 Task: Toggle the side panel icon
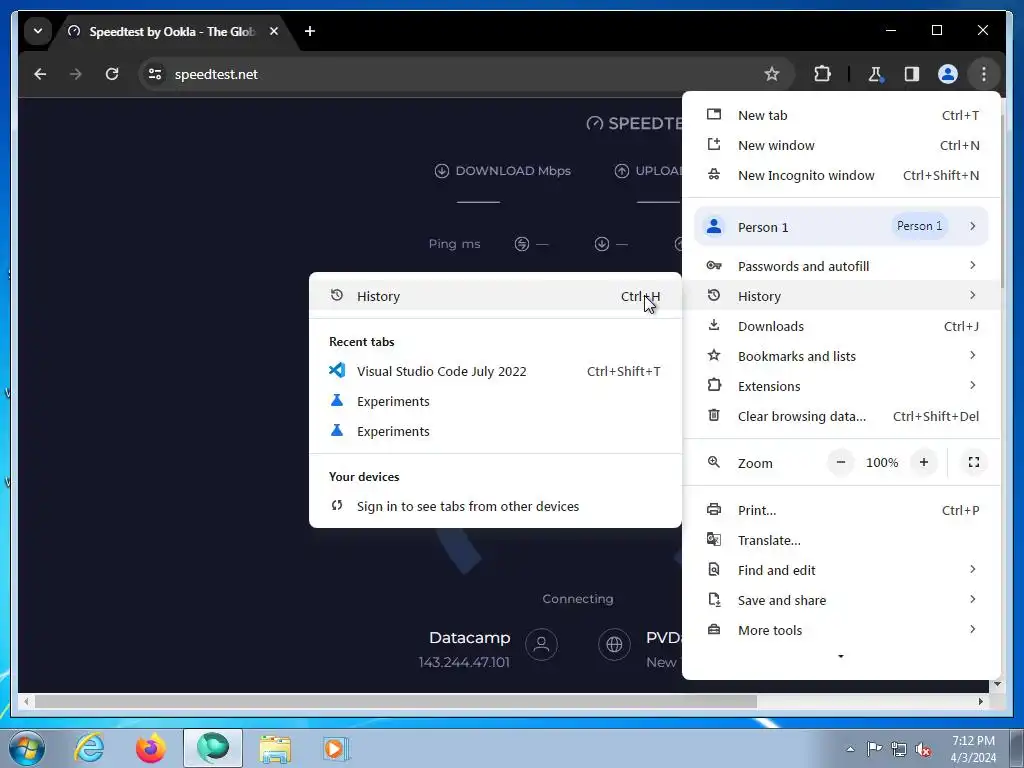click(912, 74)
